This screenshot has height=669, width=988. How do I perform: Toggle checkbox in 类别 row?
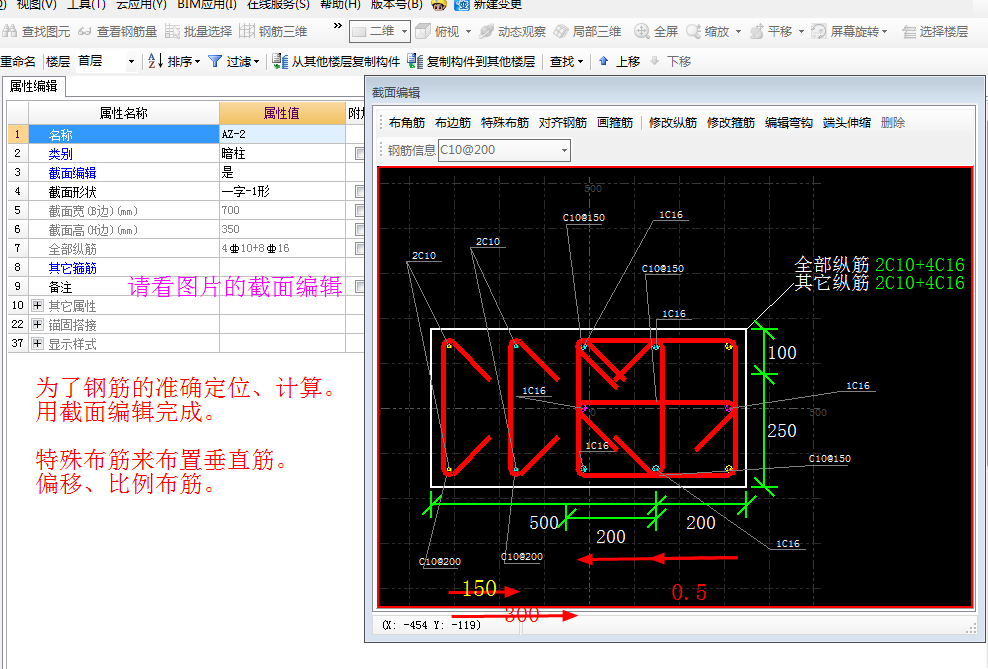359,153
